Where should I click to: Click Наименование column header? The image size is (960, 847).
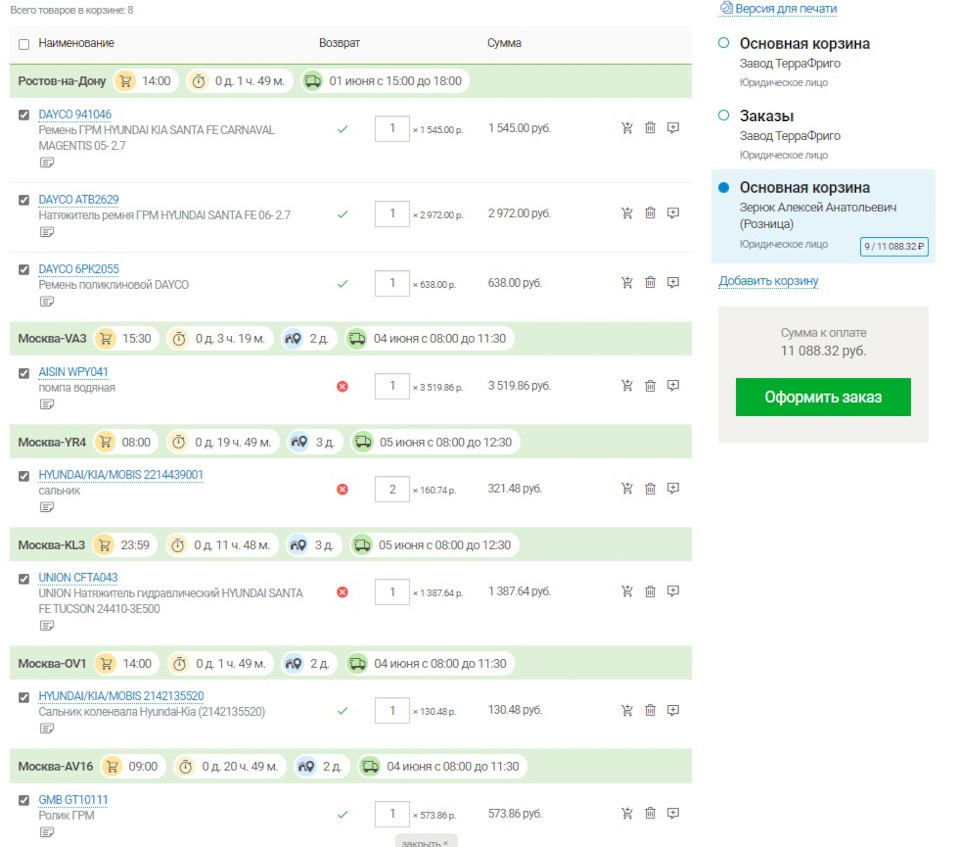[76, 43]
